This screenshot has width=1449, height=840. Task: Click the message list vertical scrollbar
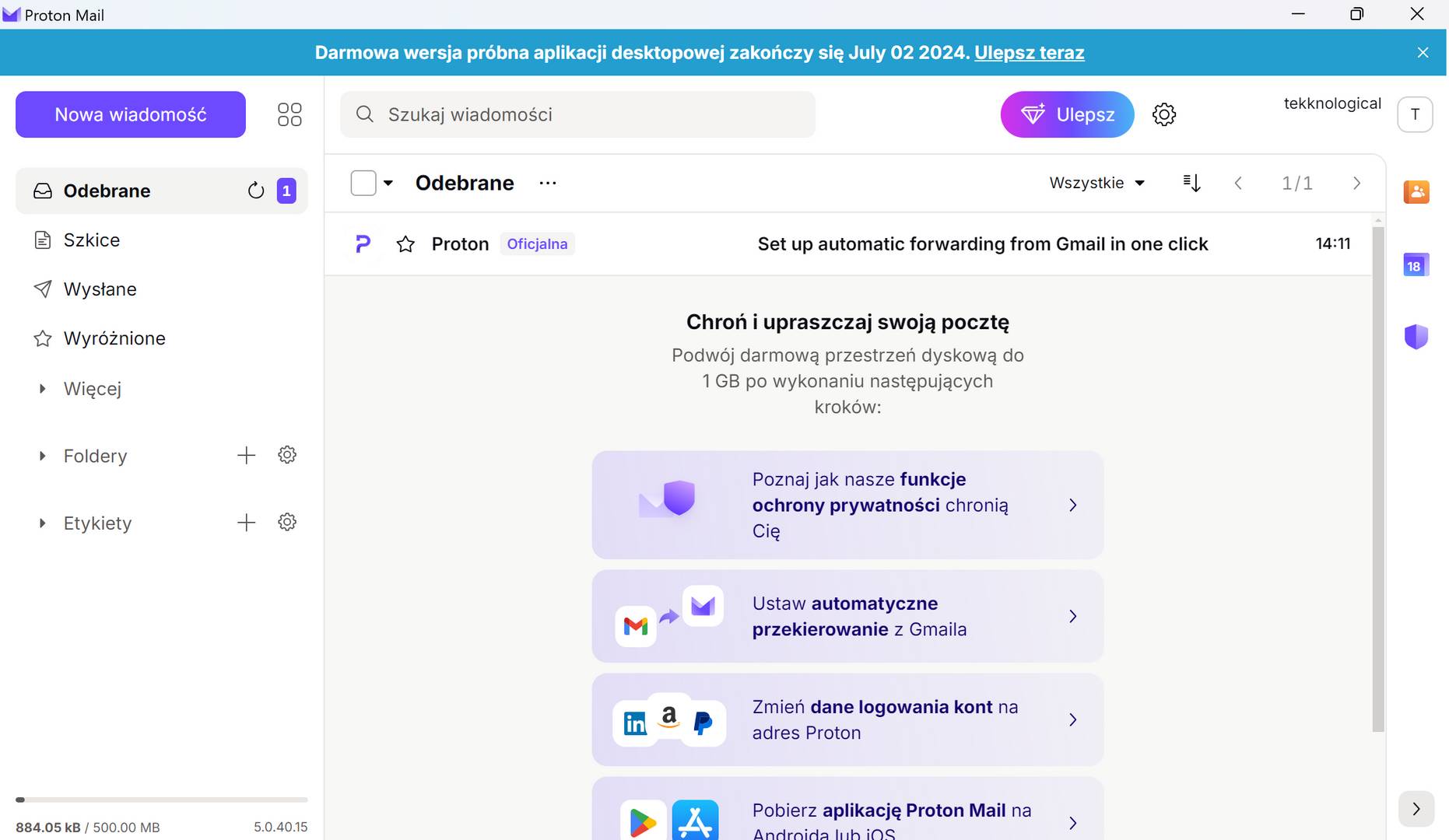[1378, 478]
